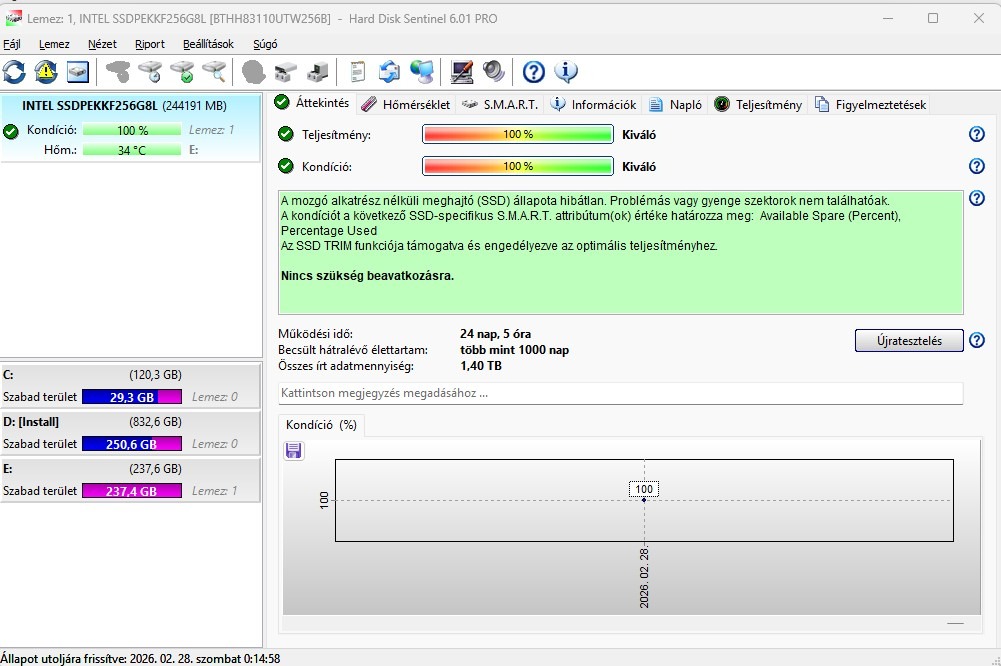Click the Kondíció 100 % gradient bar in overview
This screenshot has width=1001, height=666.
click(518, 166)
